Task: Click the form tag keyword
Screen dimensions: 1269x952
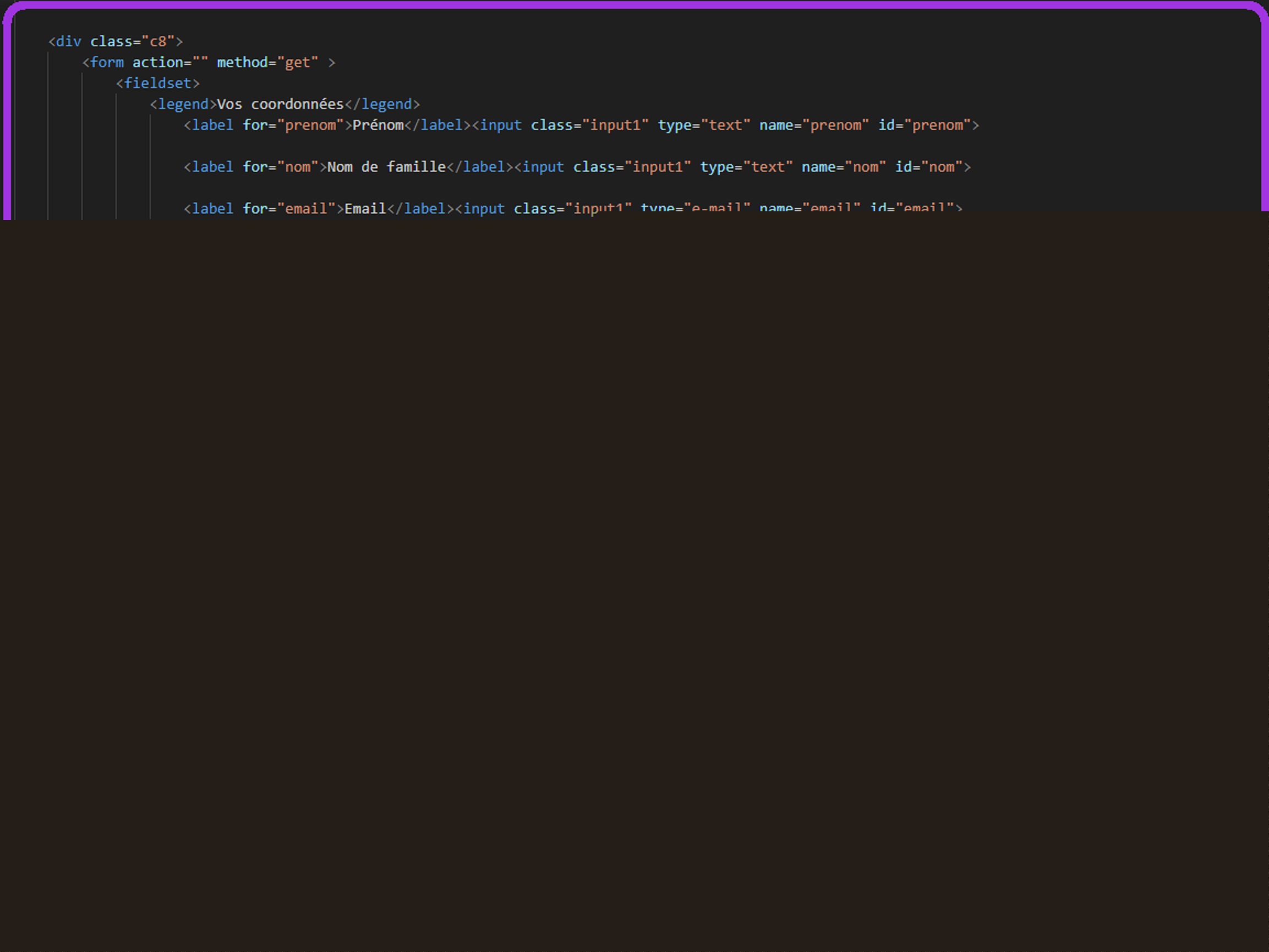Action: 107,62
